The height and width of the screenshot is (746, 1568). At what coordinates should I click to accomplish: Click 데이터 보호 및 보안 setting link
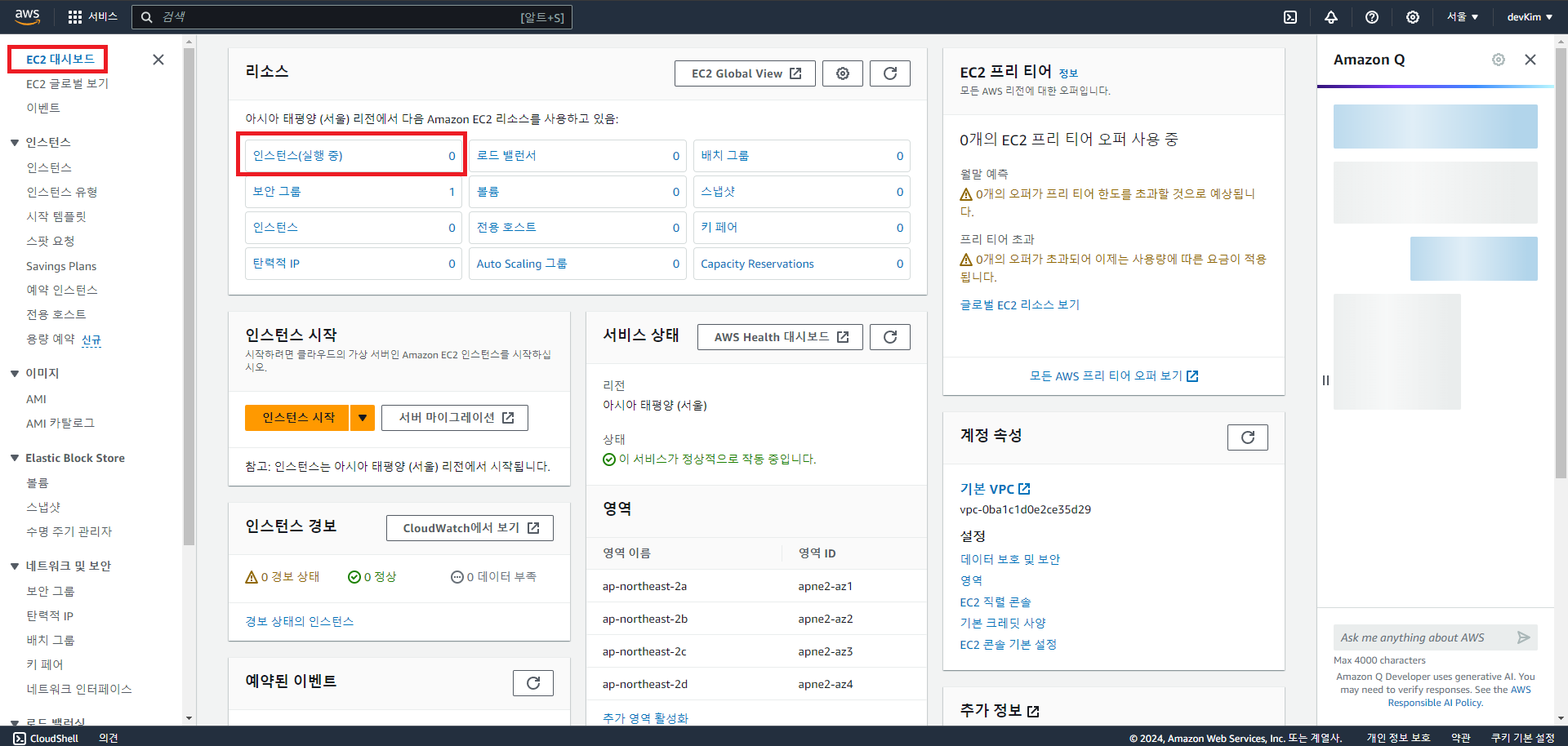tap(1010, 559)
